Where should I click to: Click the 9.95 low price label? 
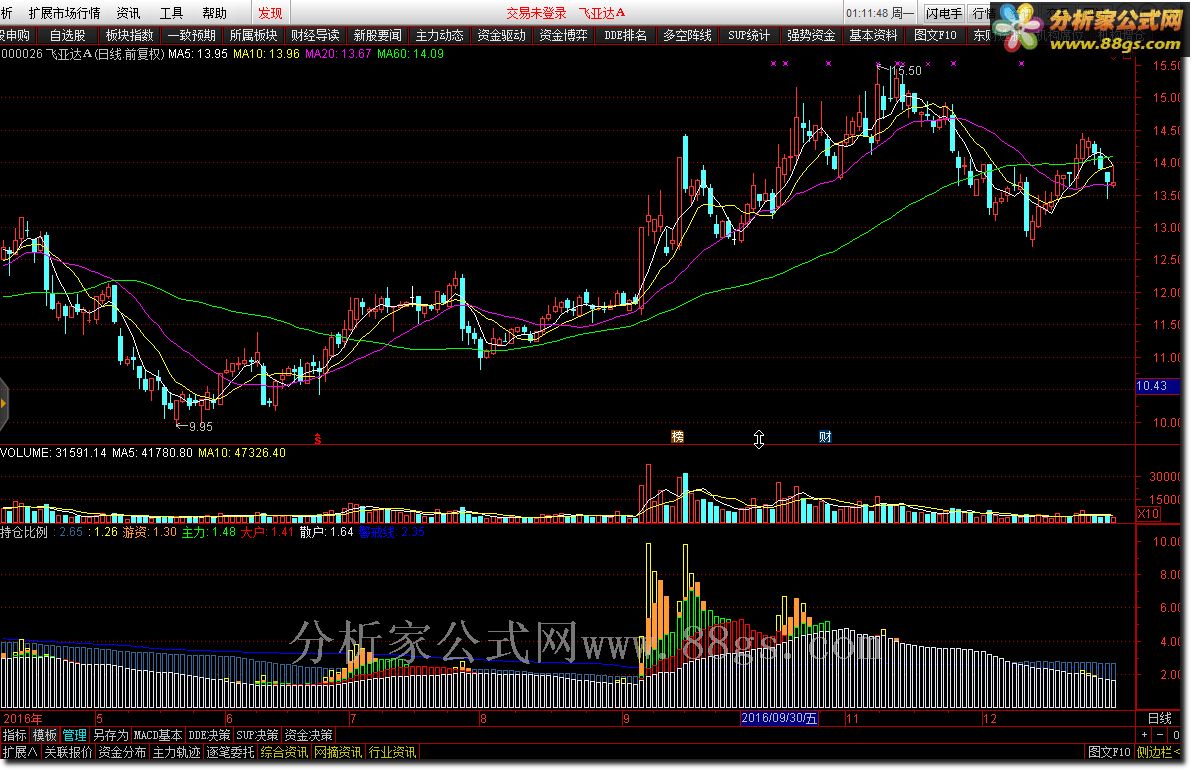click(x=201, y=426)
